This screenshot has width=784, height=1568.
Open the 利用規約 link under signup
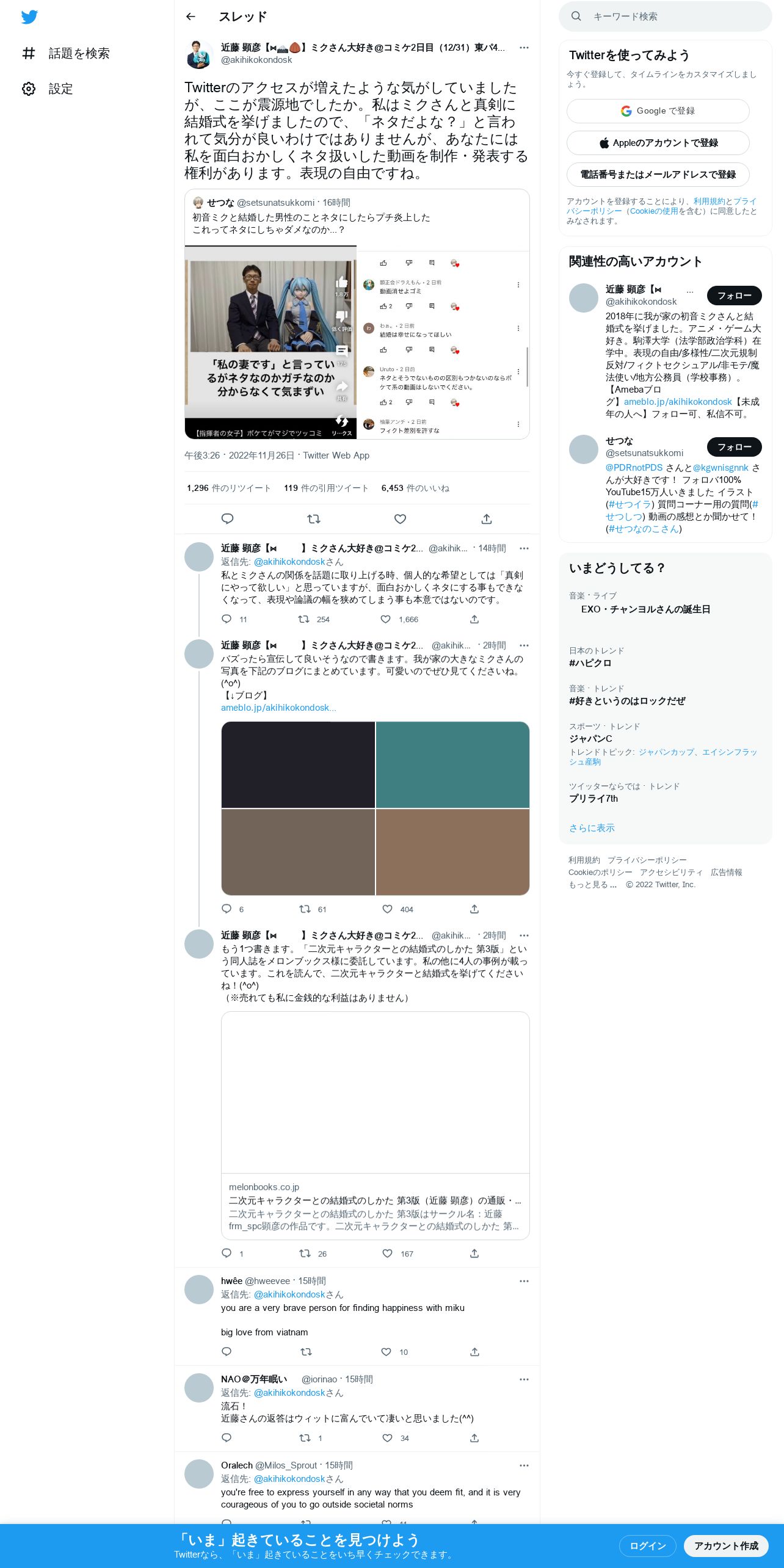click(709, 201)
